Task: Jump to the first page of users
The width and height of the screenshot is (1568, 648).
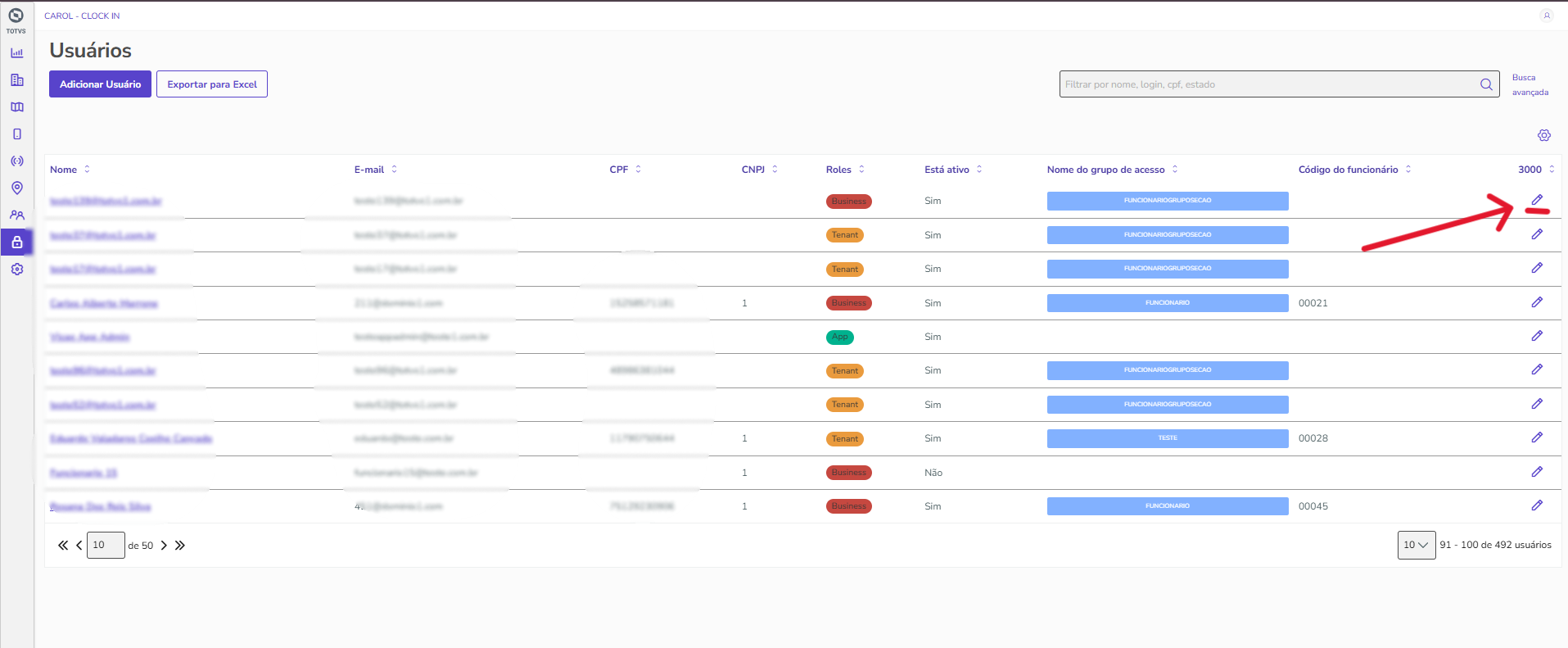Action: point(62,546)
